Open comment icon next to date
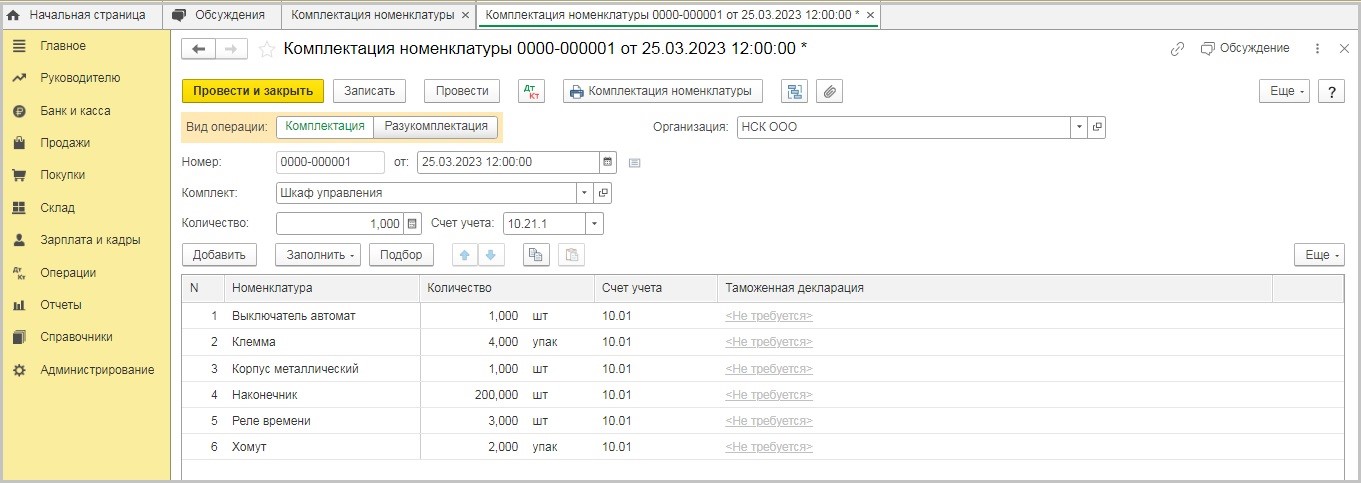Screen dimensions: 1361x483 (634, 162)
